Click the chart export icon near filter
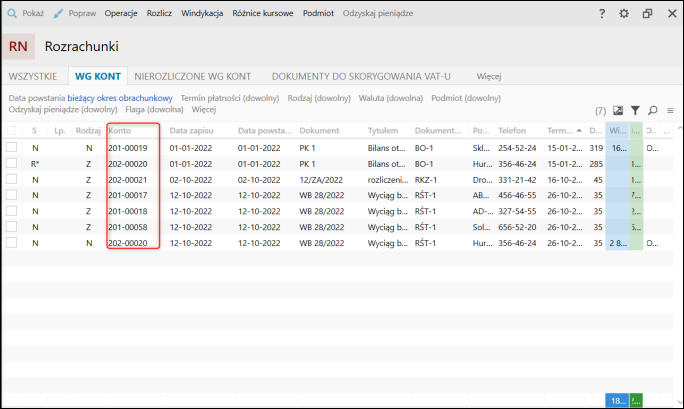Viewport: 684px width, 409px height. click(618, 111)
